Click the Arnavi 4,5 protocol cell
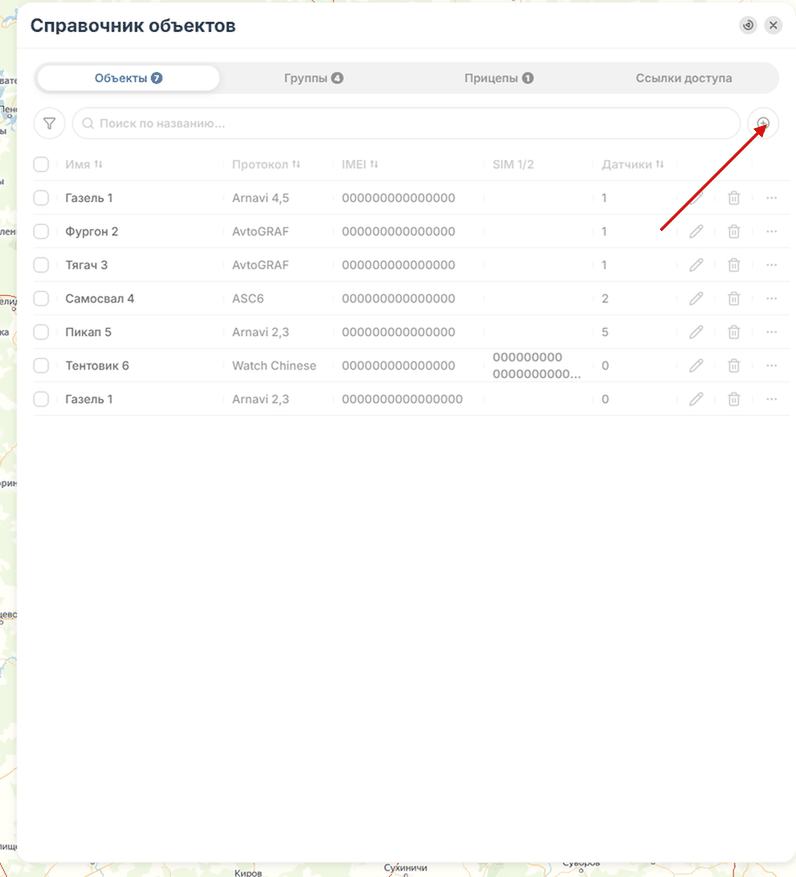 click(261, 197)
